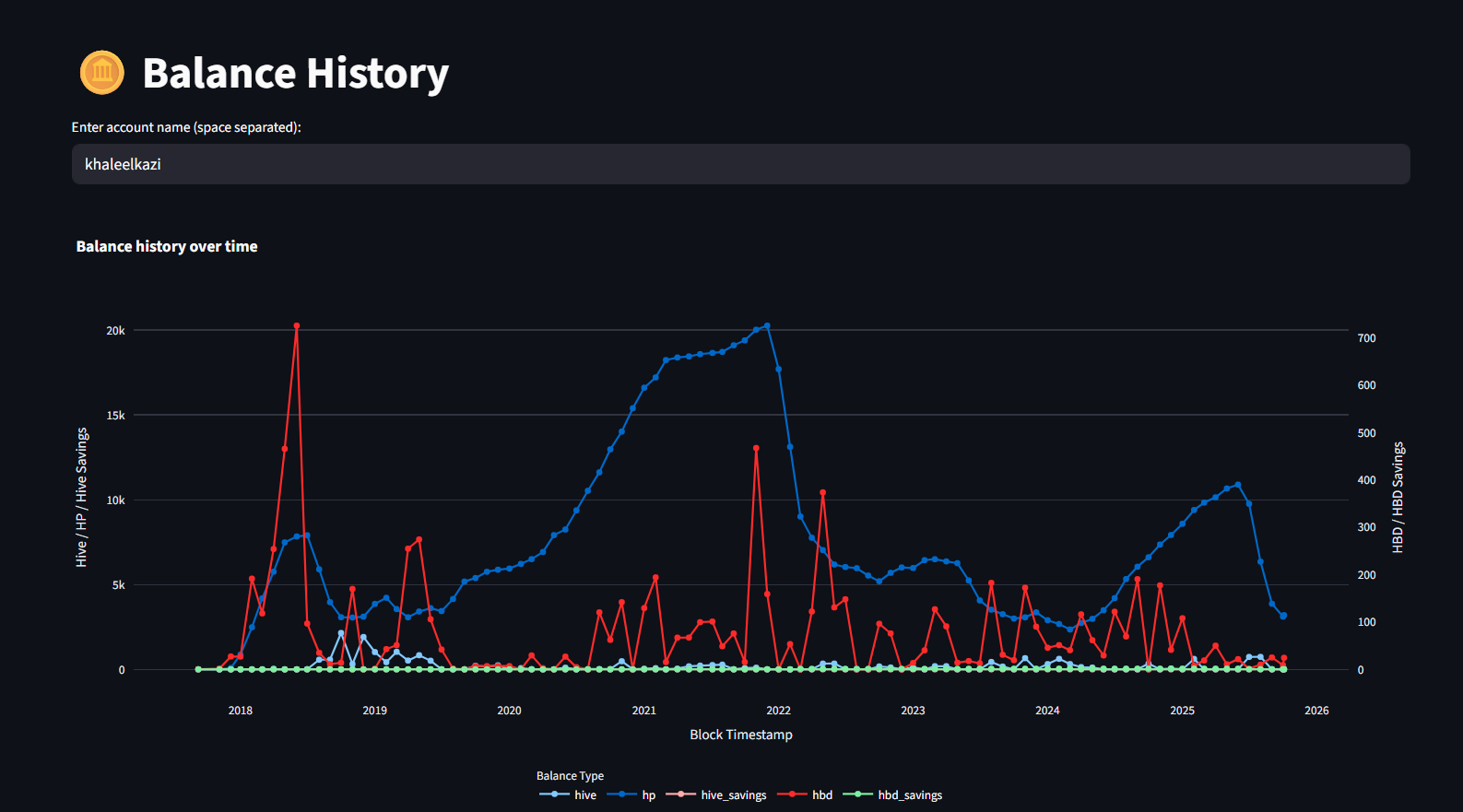Click the 'HBD / HBD Savings' axis title
Screen dimensions: 1463x812
pyautogui.click(x=1398, y=498)
